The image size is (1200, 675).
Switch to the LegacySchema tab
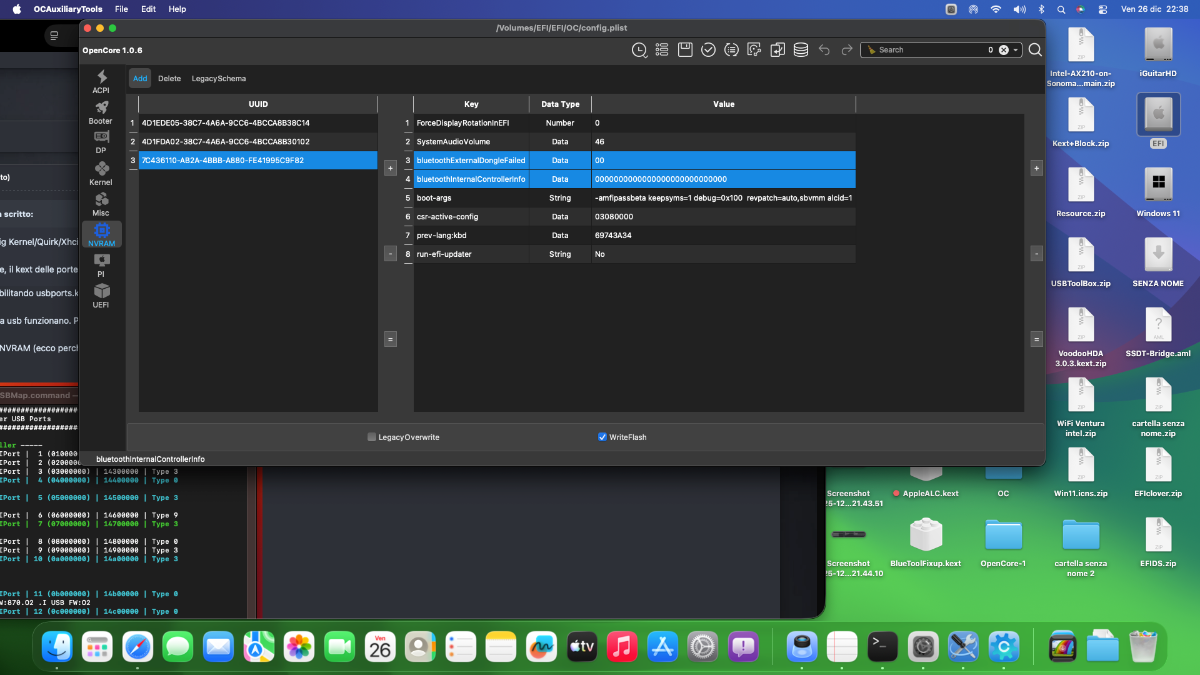(218, 78)
